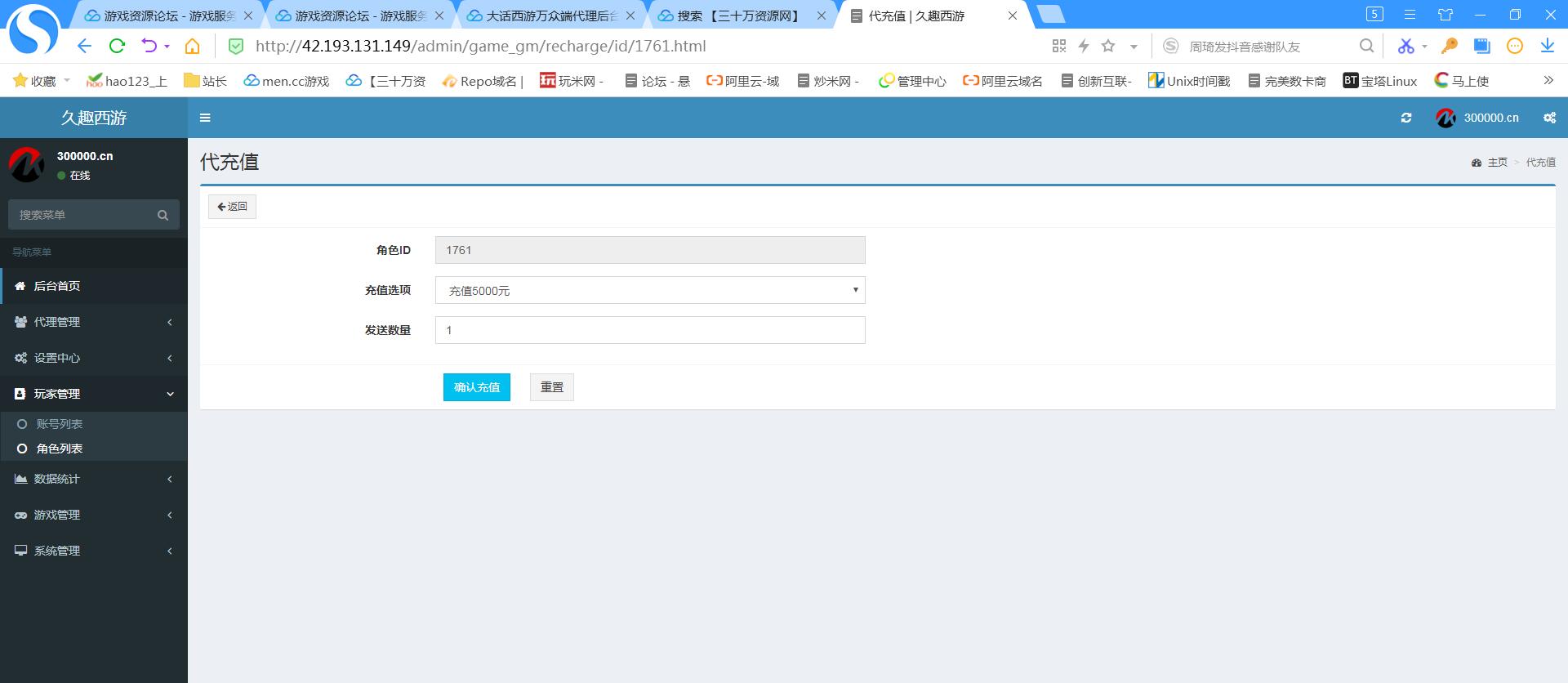This screenshot has height=683, width=1568.
Task: Click the hamburger sidebar toggle icon
Action: [205, 118]
